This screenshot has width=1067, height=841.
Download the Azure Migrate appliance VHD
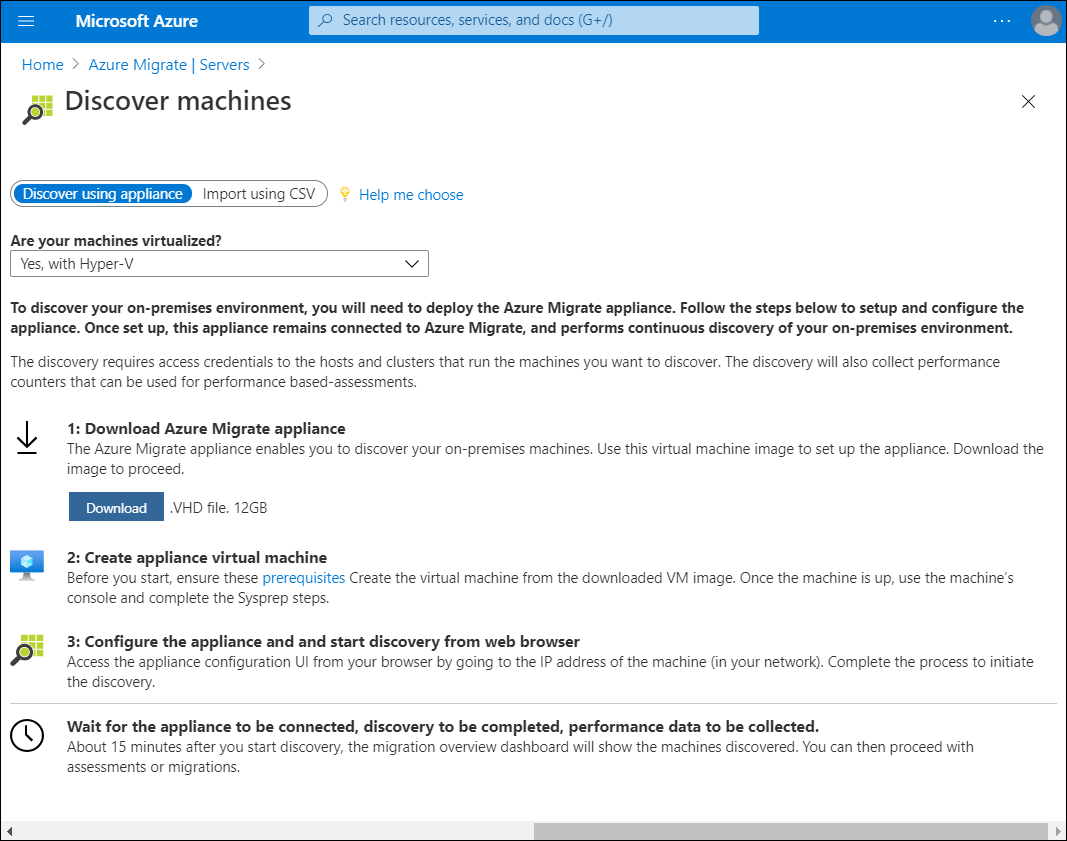coord(116,507)
